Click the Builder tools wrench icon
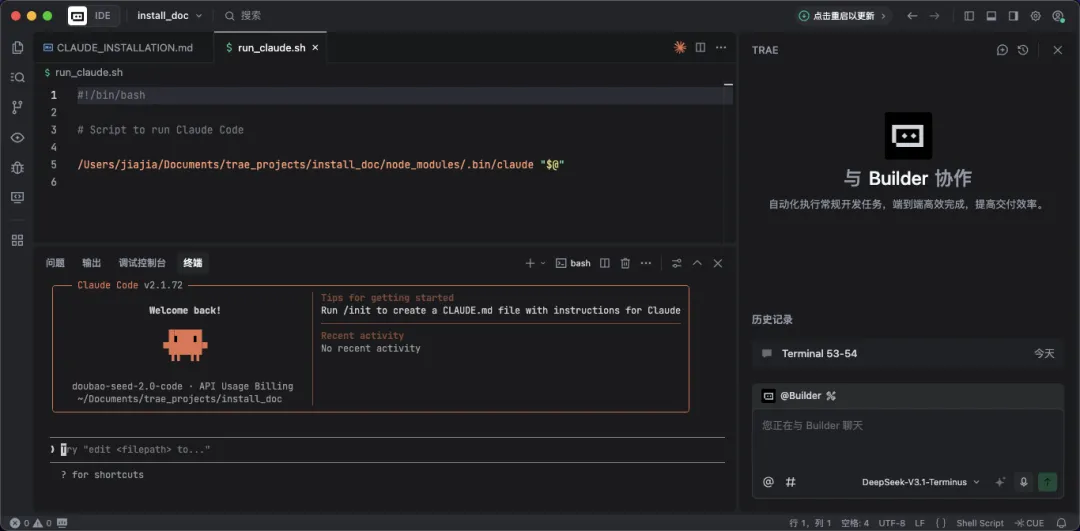This screenshot has width=1080, height=531. click(x=831, y=396)
